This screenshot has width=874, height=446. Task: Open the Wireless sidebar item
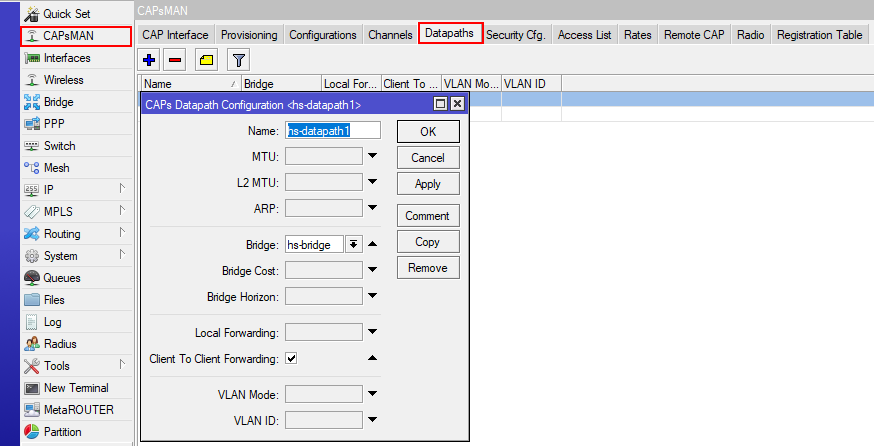(x=63, y=80)
